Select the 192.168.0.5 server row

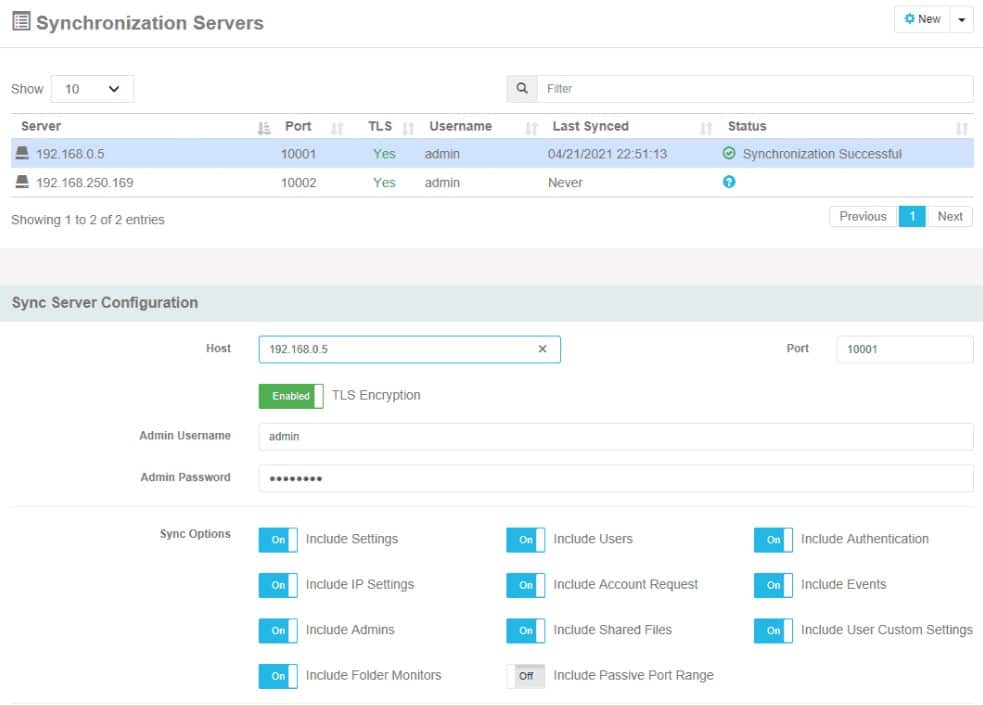coord(492,154)
